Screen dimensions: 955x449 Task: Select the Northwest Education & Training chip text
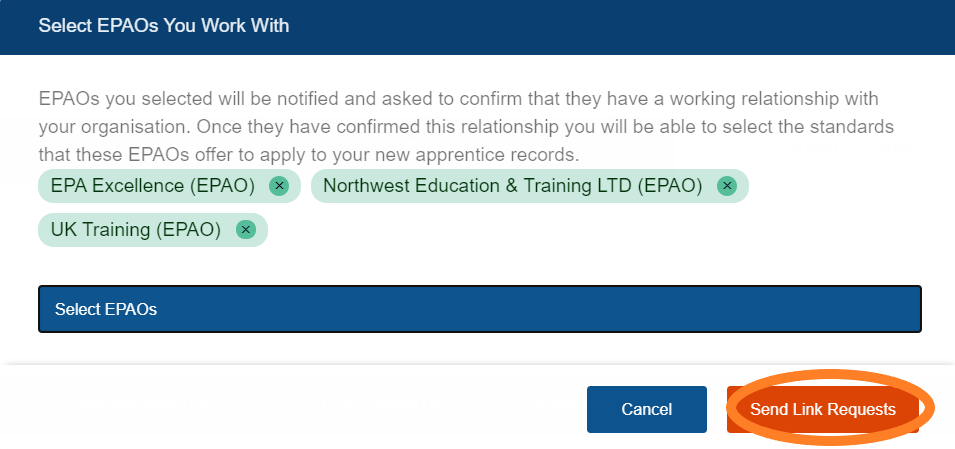click(x=512, y=186)
